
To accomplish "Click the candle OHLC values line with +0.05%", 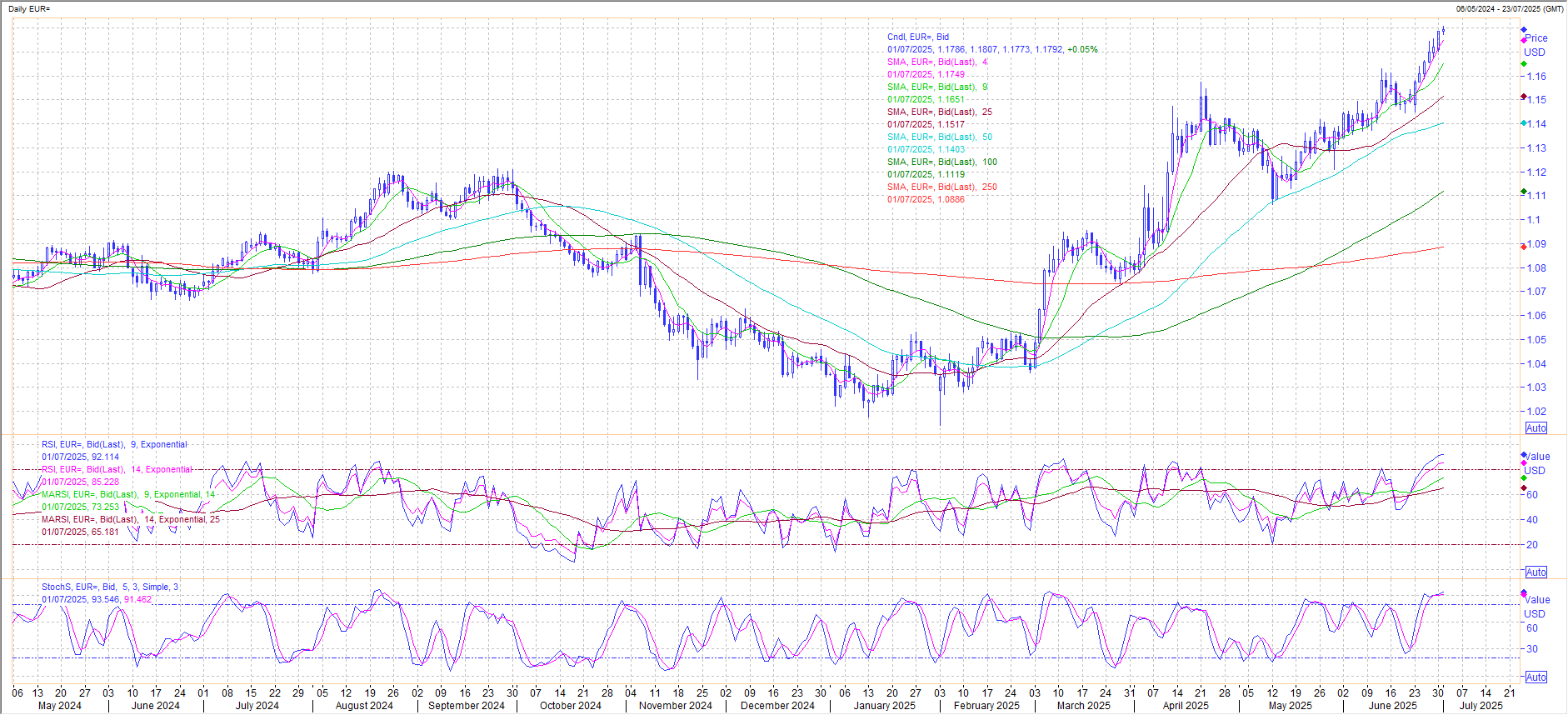I will click(992, 49).
